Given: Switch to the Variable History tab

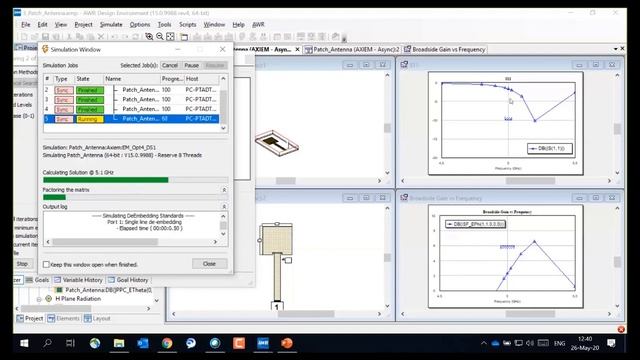Looking at the screenshot, I should tap(78, 280).
